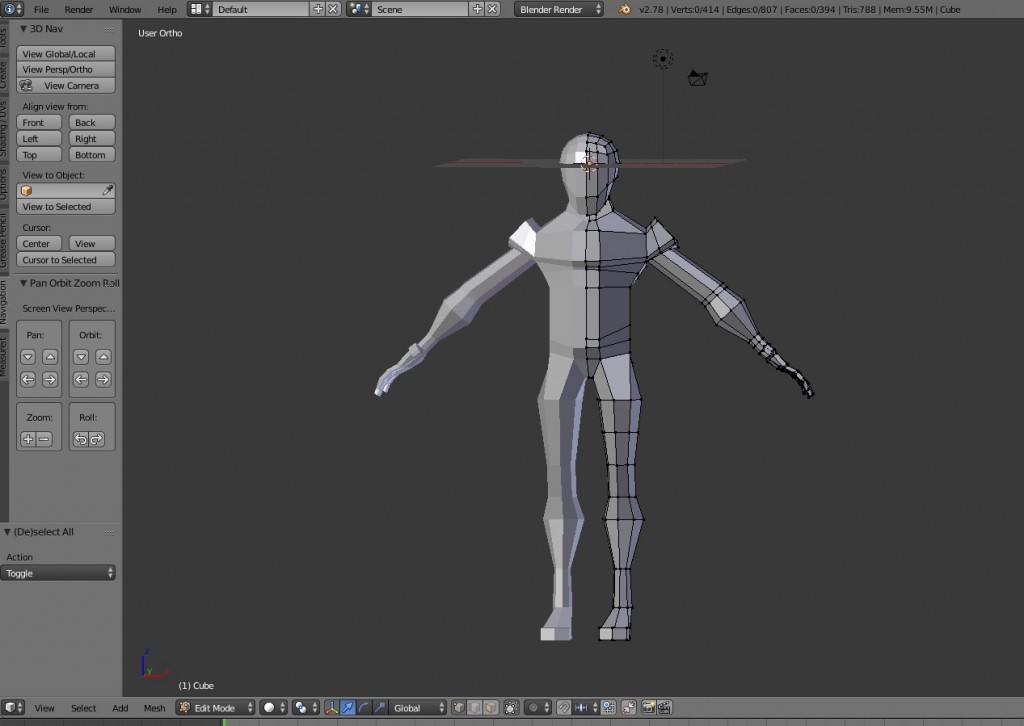Viewport: 1024px width, 726px height.
Task: Toggle the magnet snapping icon
Action: point(562,707)
